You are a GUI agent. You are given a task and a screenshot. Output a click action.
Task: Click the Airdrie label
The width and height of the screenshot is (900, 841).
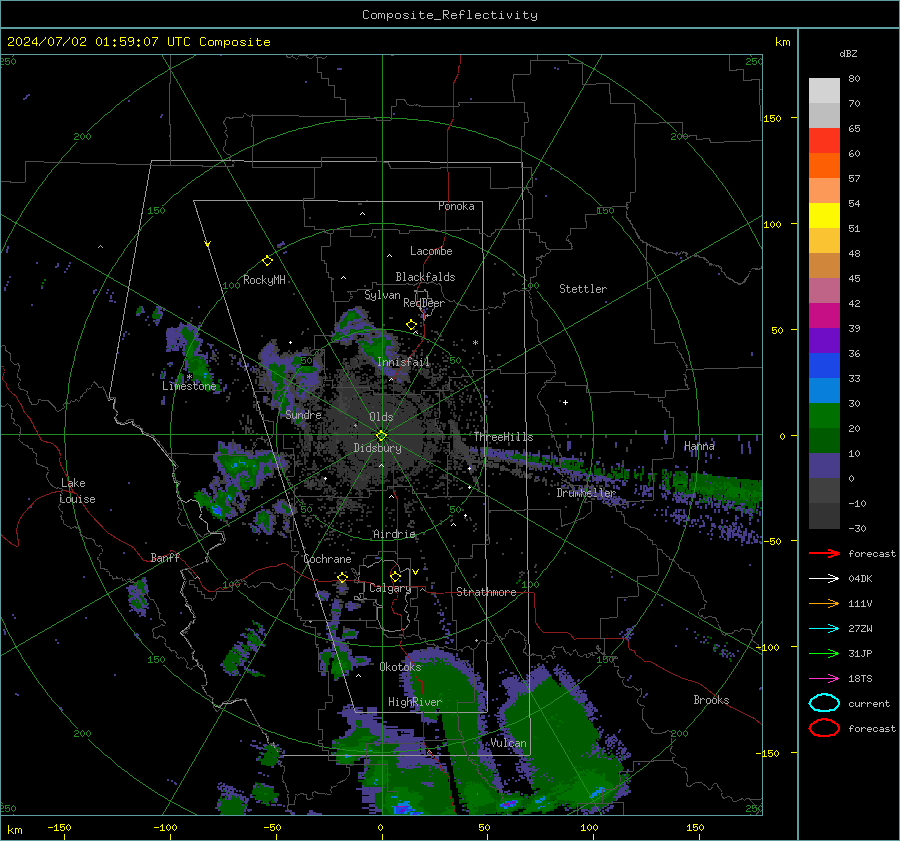pos(394,534)
